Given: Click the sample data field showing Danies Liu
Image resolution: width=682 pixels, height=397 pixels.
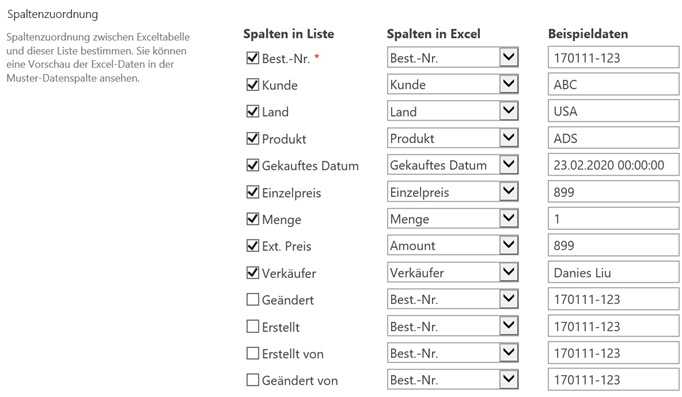Looking at the screenshot, I should 613,273.
